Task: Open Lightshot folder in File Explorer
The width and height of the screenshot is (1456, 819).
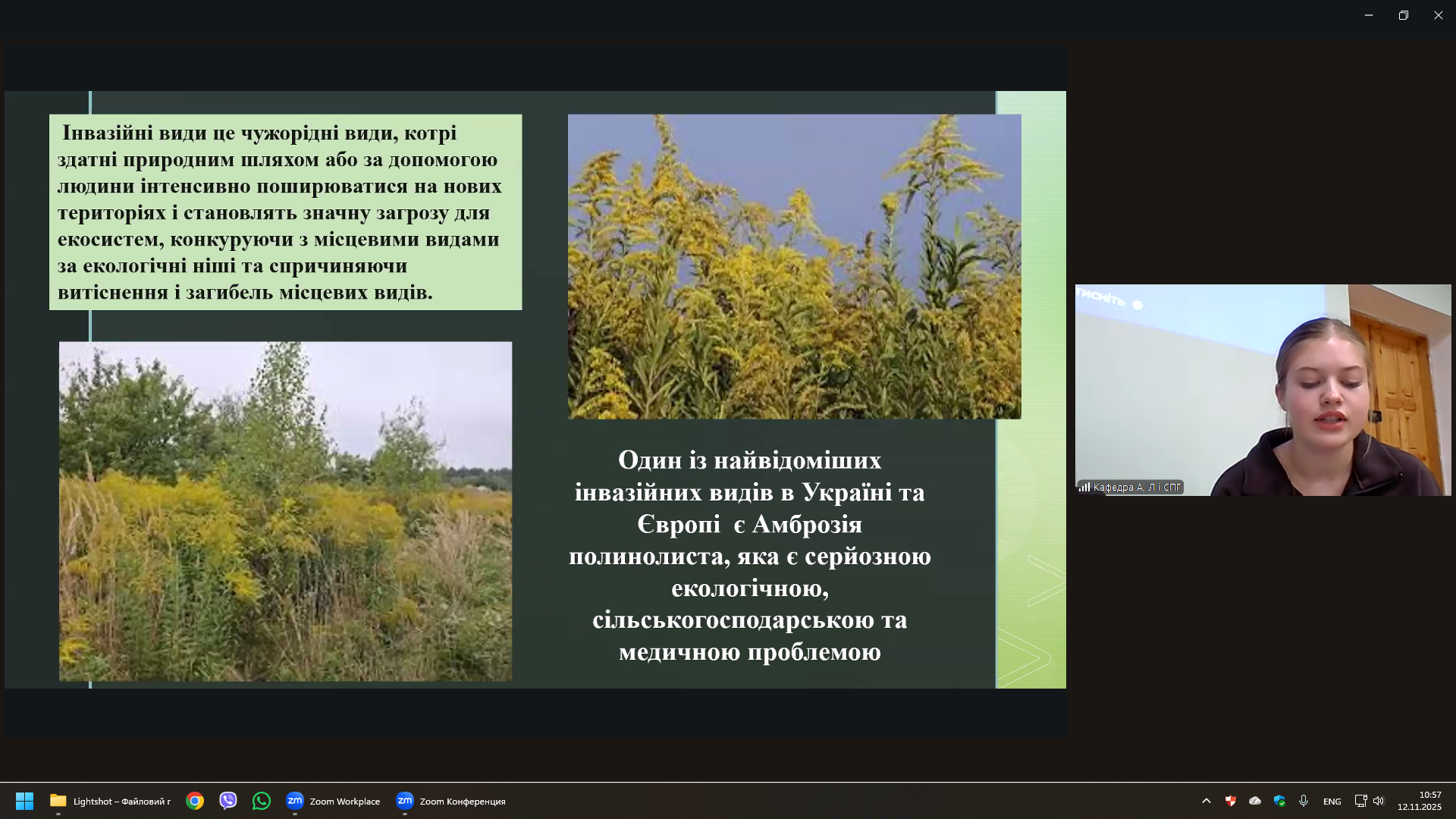Action: (x=111, y=801)
